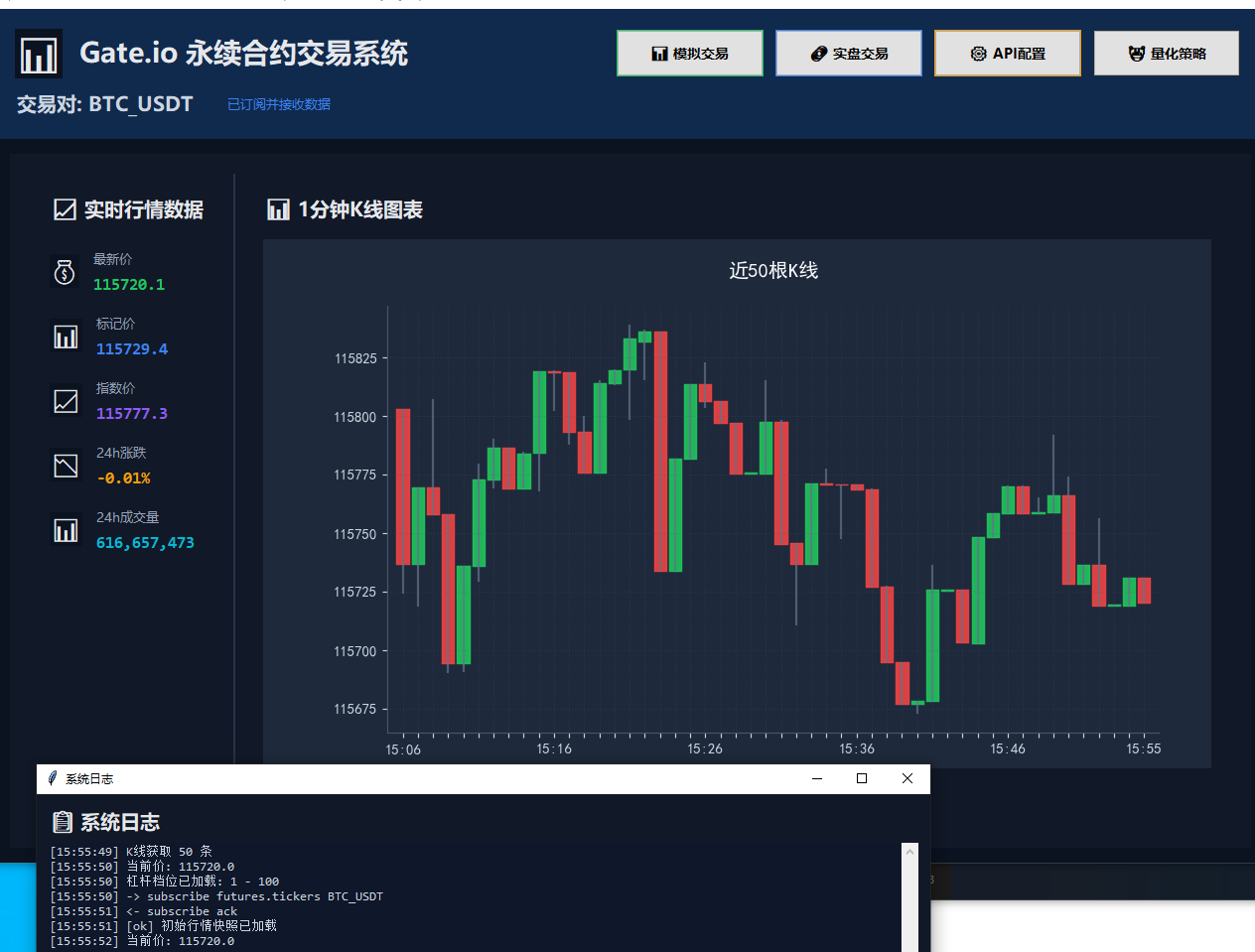Viewport: 1255px width, 952px height.
Task: Open the 量化策略 quant strategy panel
Action: pos(1166,54)
